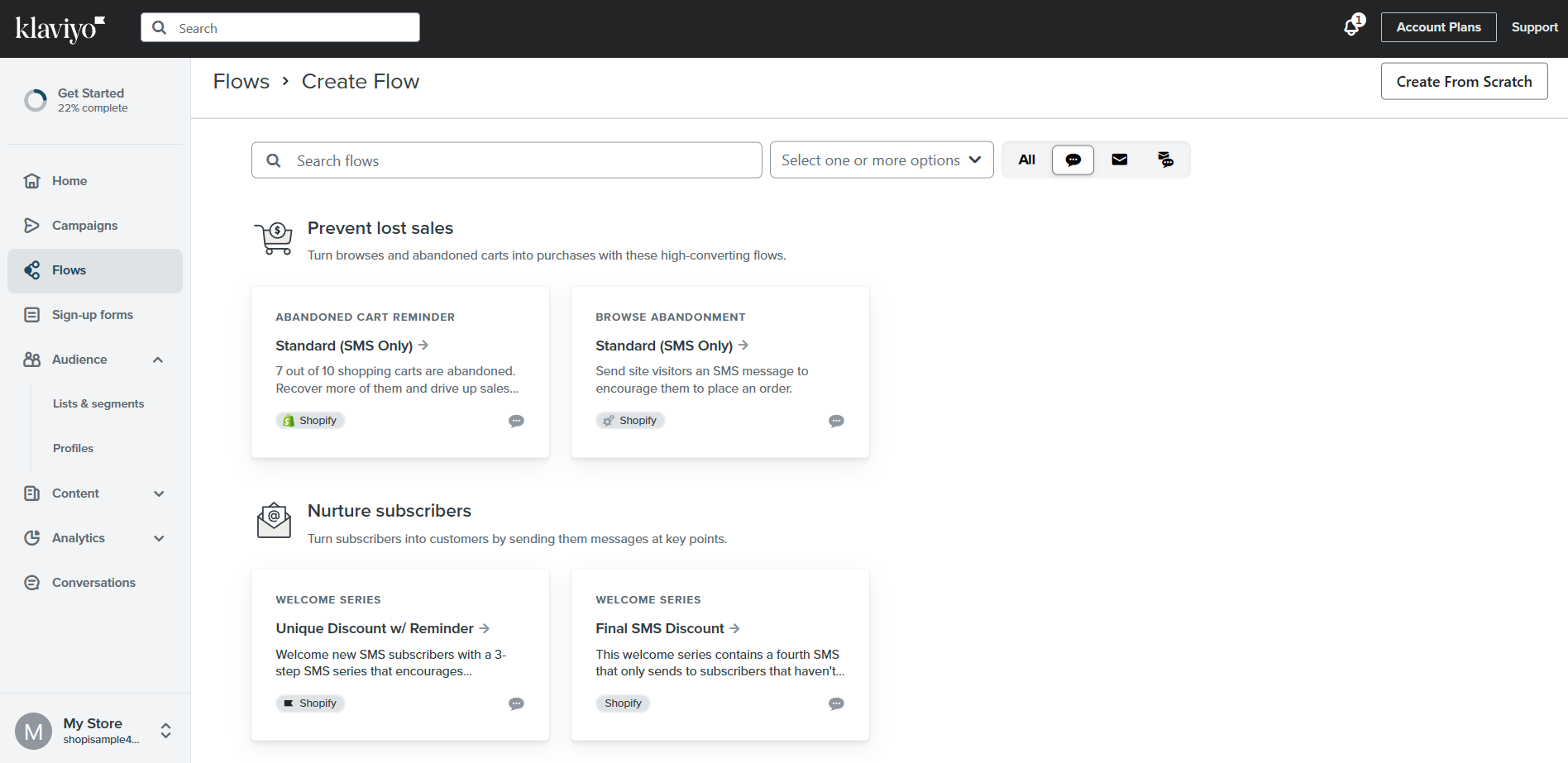Viewport: 1568px width, 763px height.
Task: Click the Get Started progress ring
Action: point(36,100)
